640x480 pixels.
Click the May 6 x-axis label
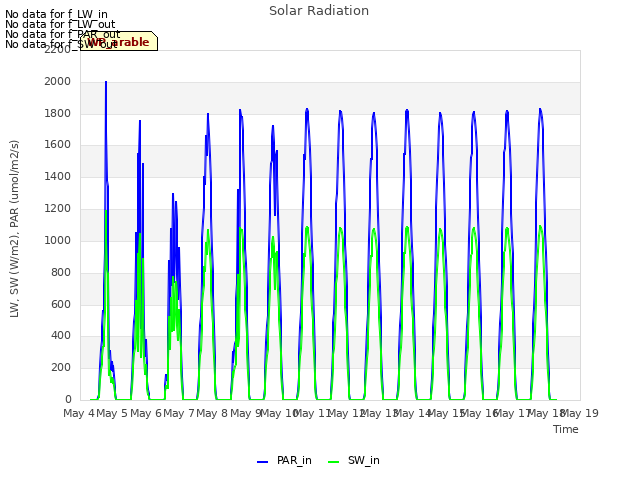pyautogui.click(x=146, y=413)
